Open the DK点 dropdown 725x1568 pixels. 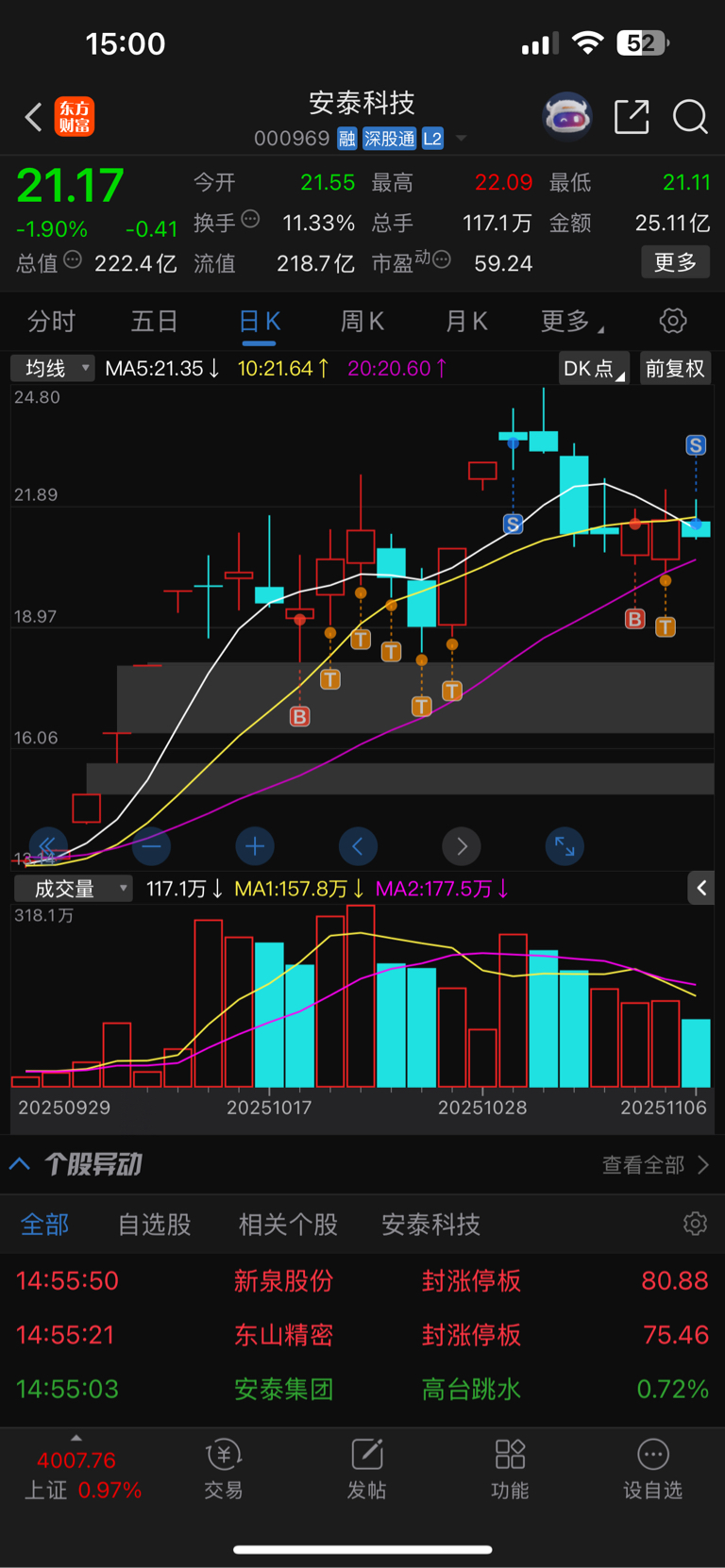(x=594, y=368)
